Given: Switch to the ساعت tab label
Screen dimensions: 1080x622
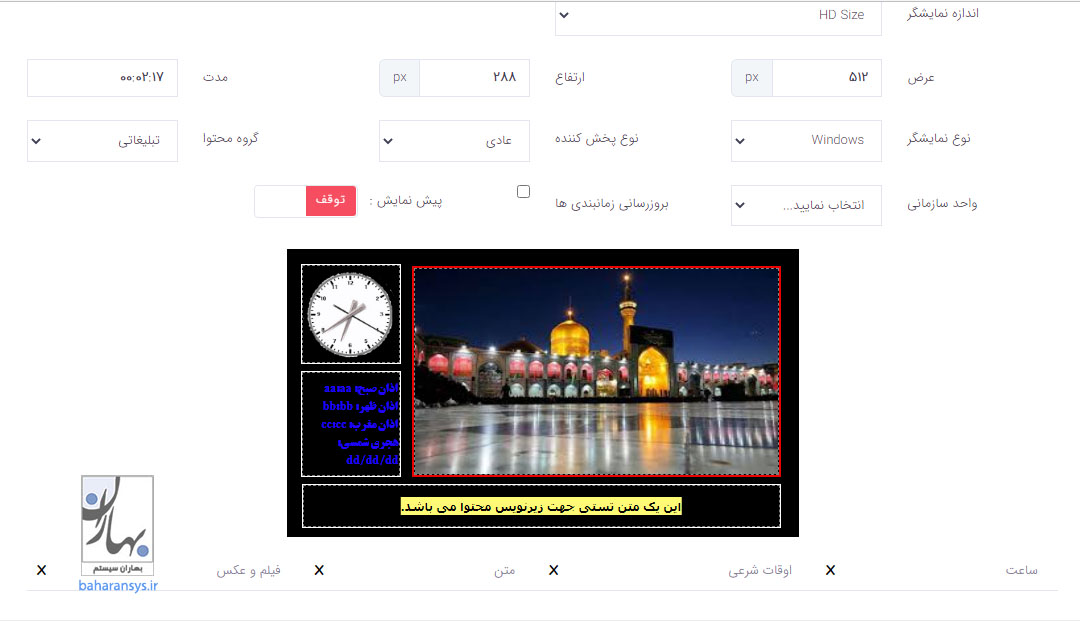Looking at the screenshot, I should coord(1021,570).
